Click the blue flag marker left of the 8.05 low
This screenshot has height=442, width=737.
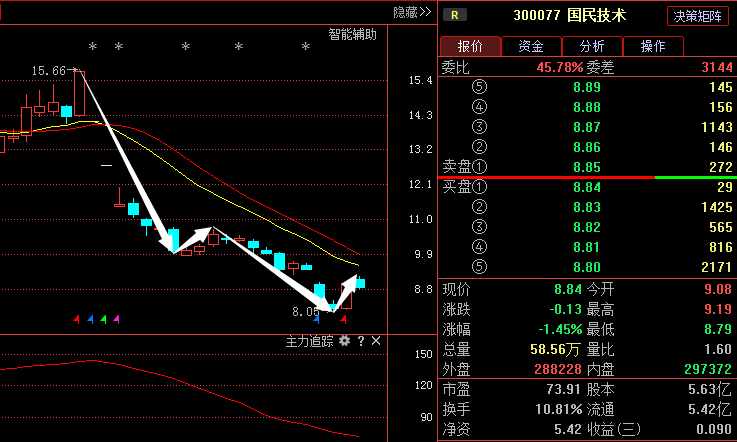click(x=317, y=319)
